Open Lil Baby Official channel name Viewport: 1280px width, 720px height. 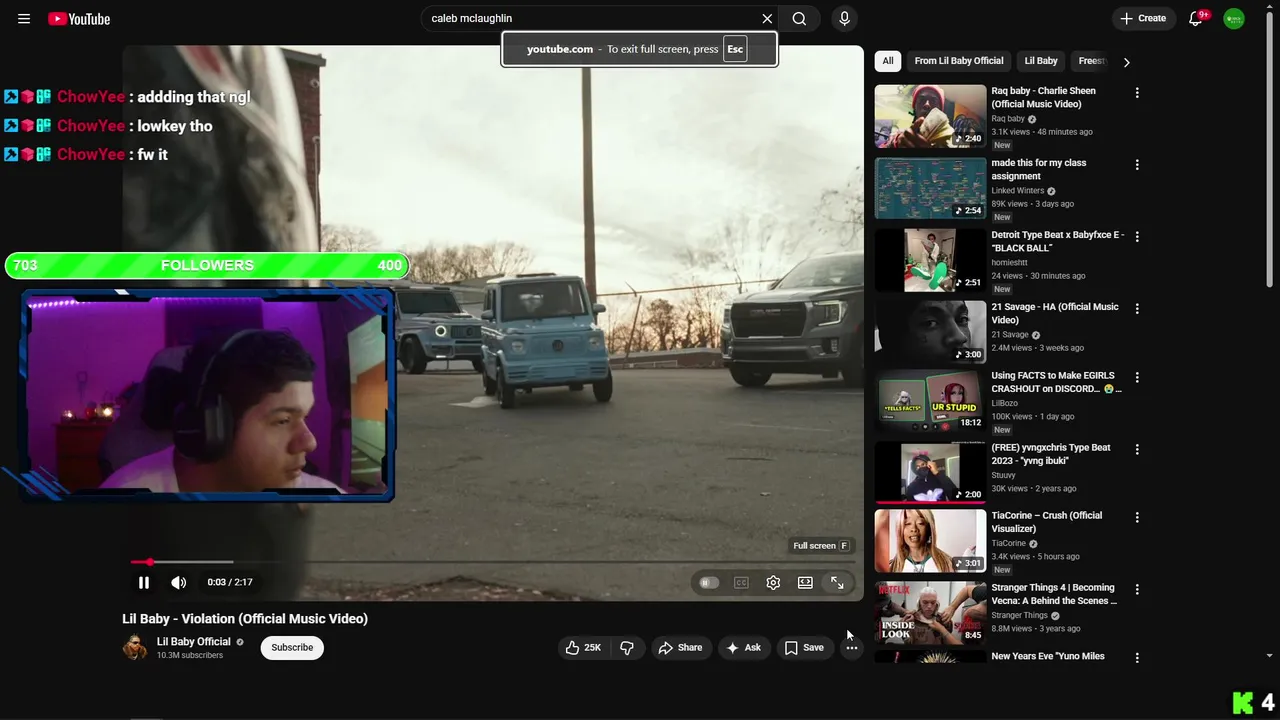194,642
